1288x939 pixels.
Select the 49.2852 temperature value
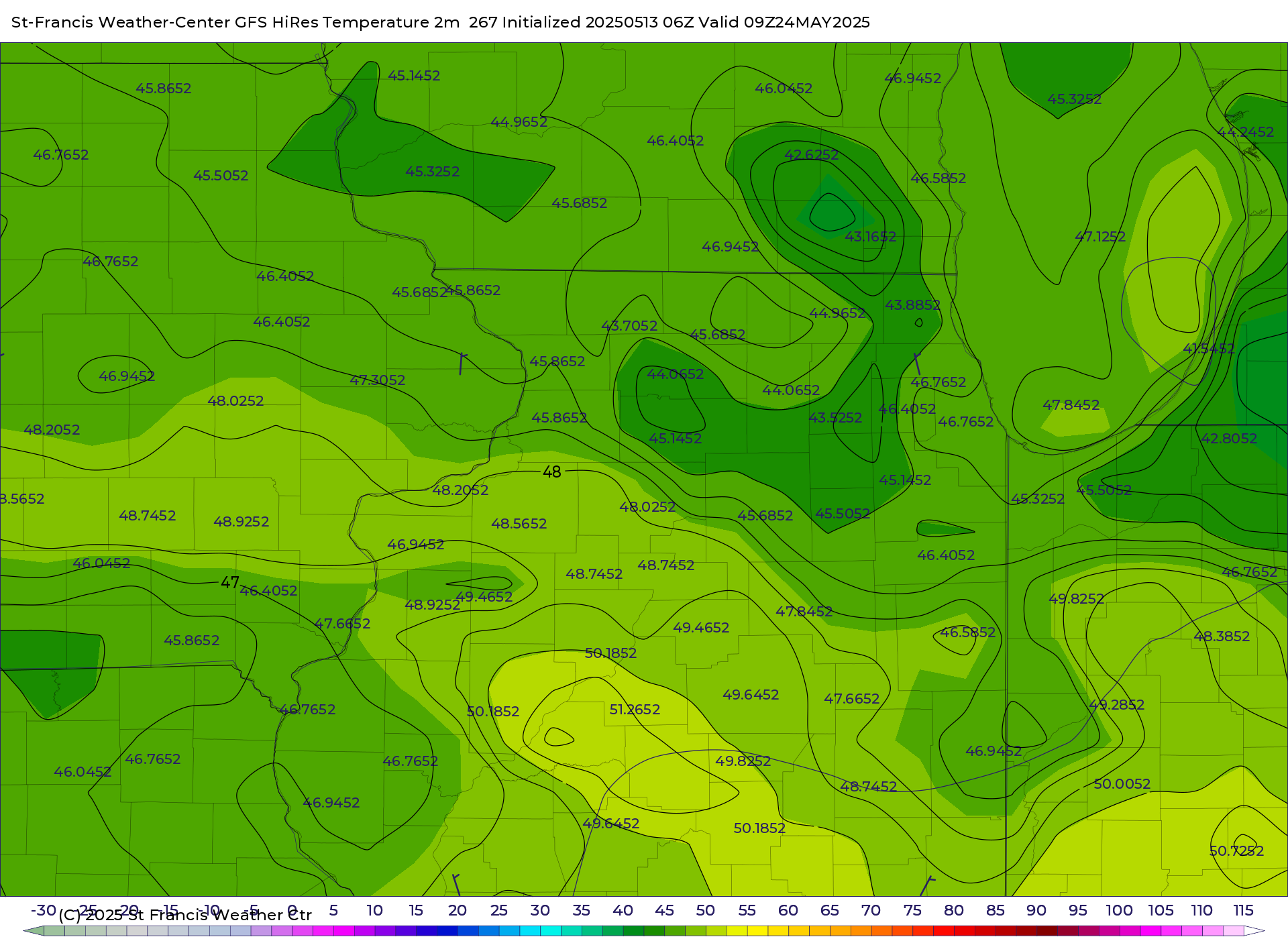(x=1116, y=705)
